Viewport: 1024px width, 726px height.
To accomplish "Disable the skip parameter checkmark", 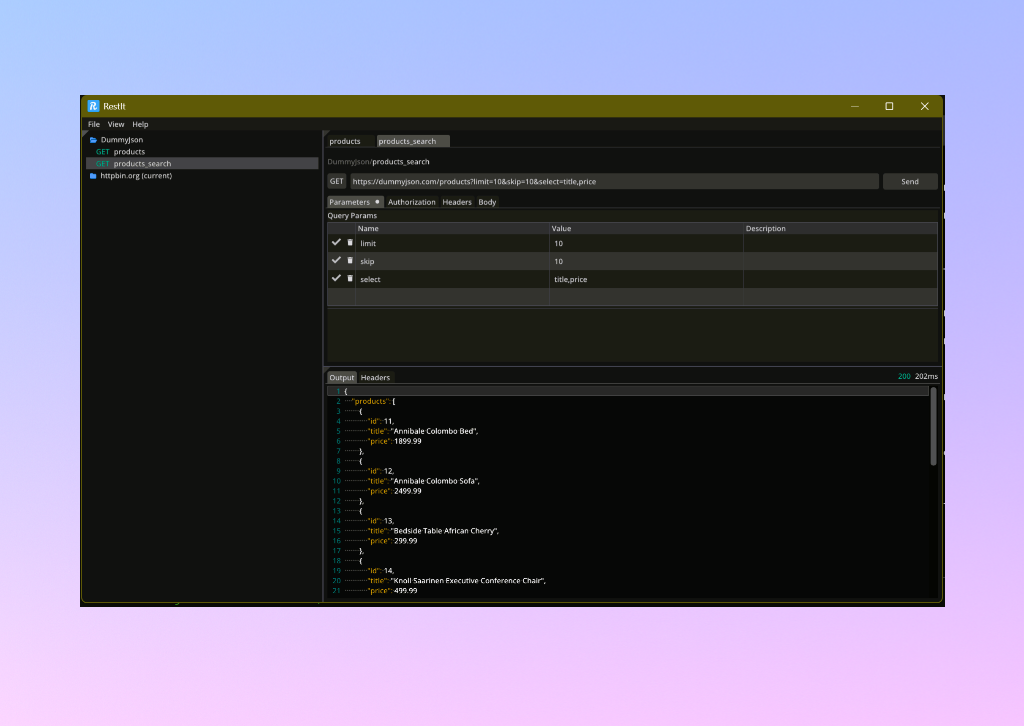I will click(x=336, y=260).
